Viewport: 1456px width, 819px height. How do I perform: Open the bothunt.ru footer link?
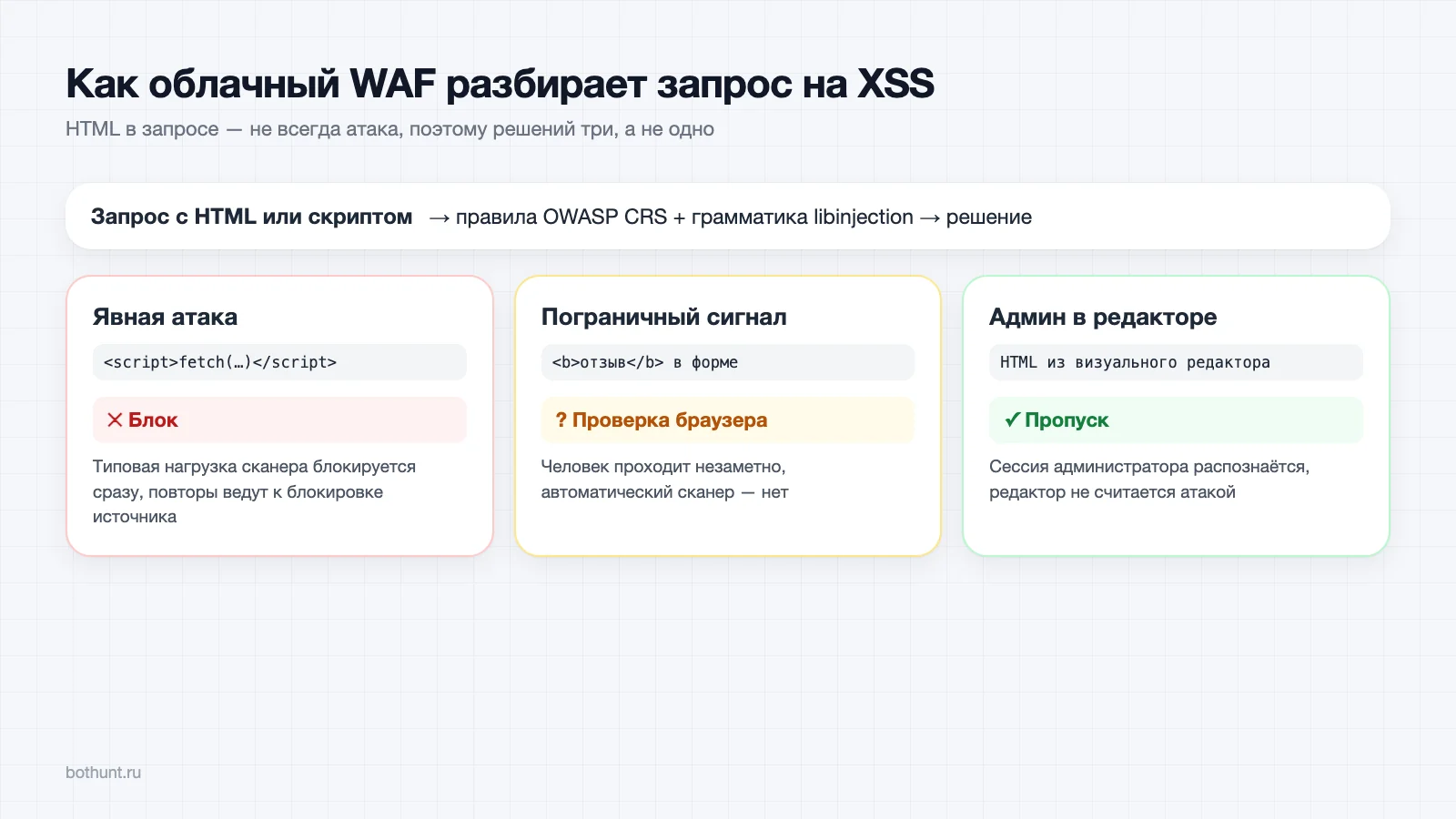104,773
